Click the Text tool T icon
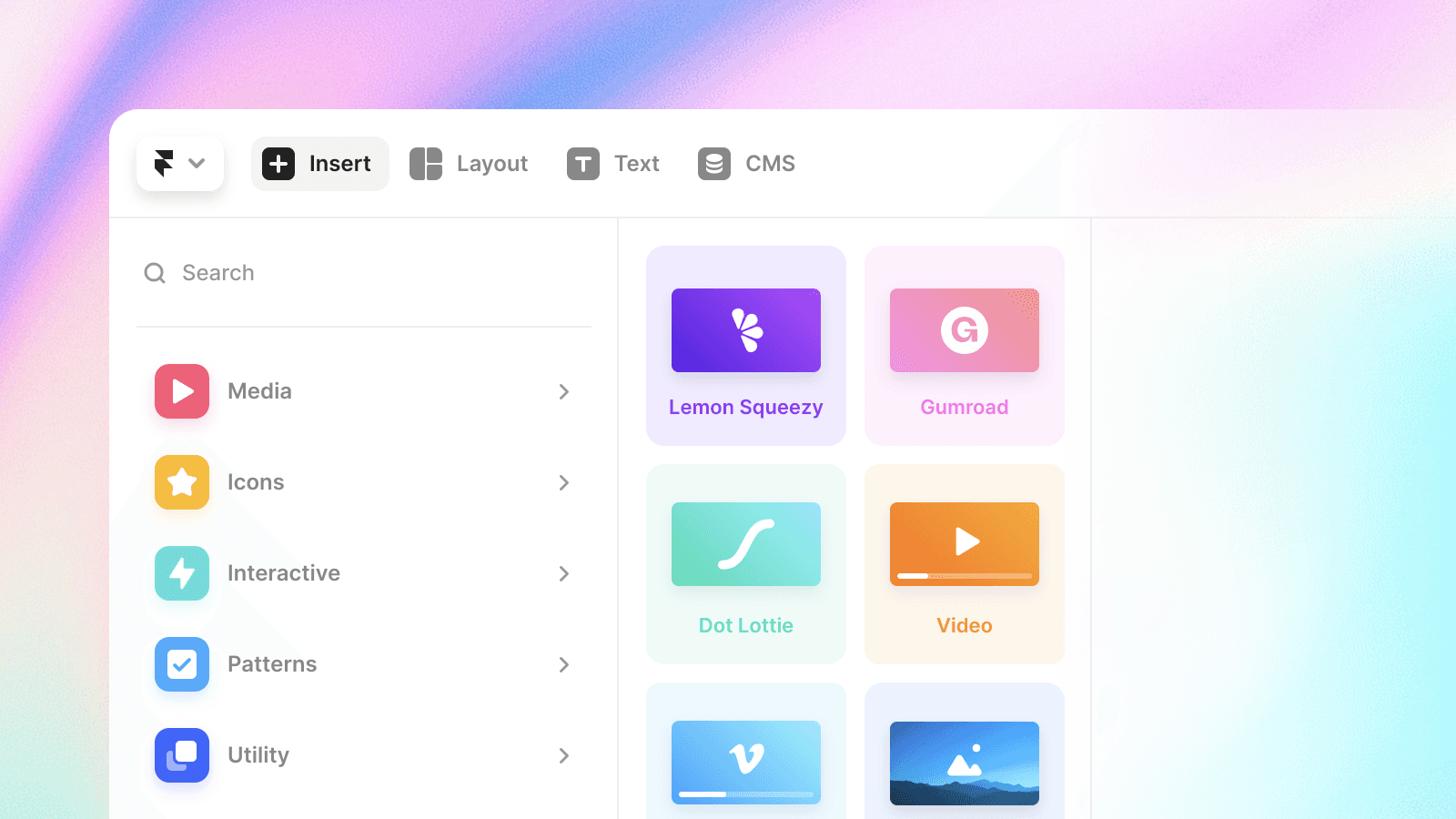 click(583, 164)
